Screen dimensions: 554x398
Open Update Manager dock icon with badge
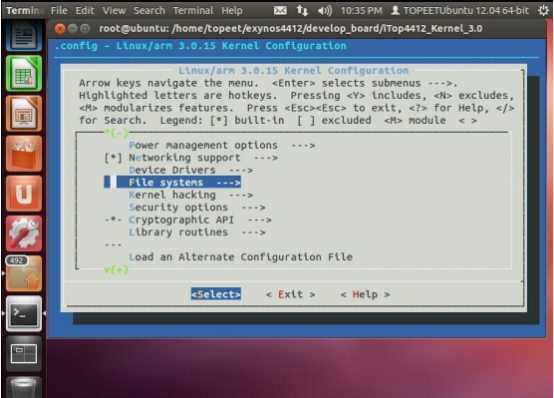click(x=24, y=274)
